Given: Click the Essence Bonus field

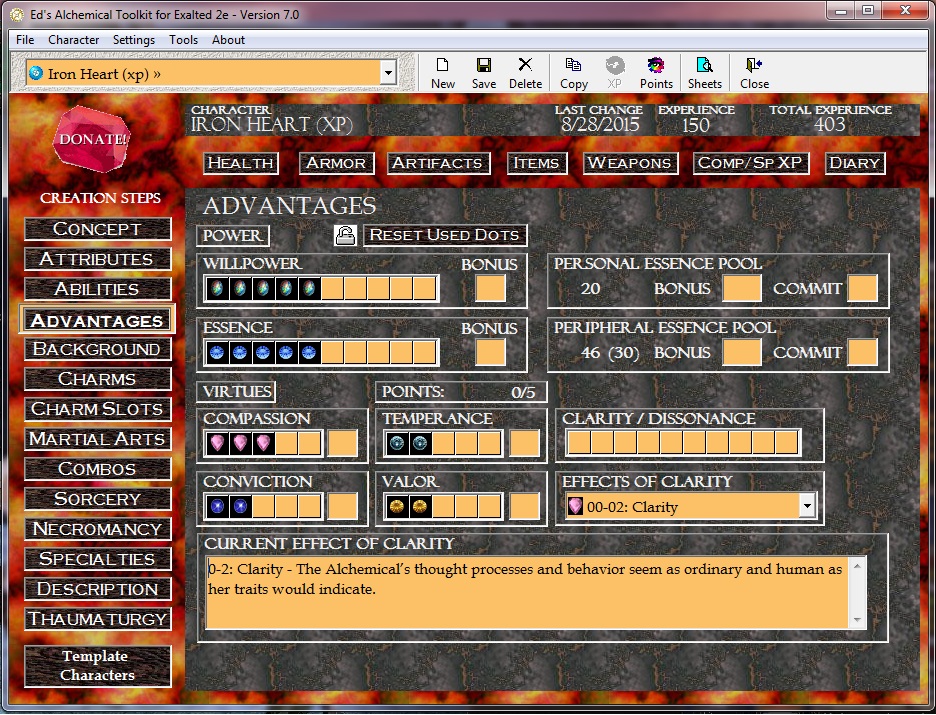Looking at the screenshot, I should click(x=490, y=352).
